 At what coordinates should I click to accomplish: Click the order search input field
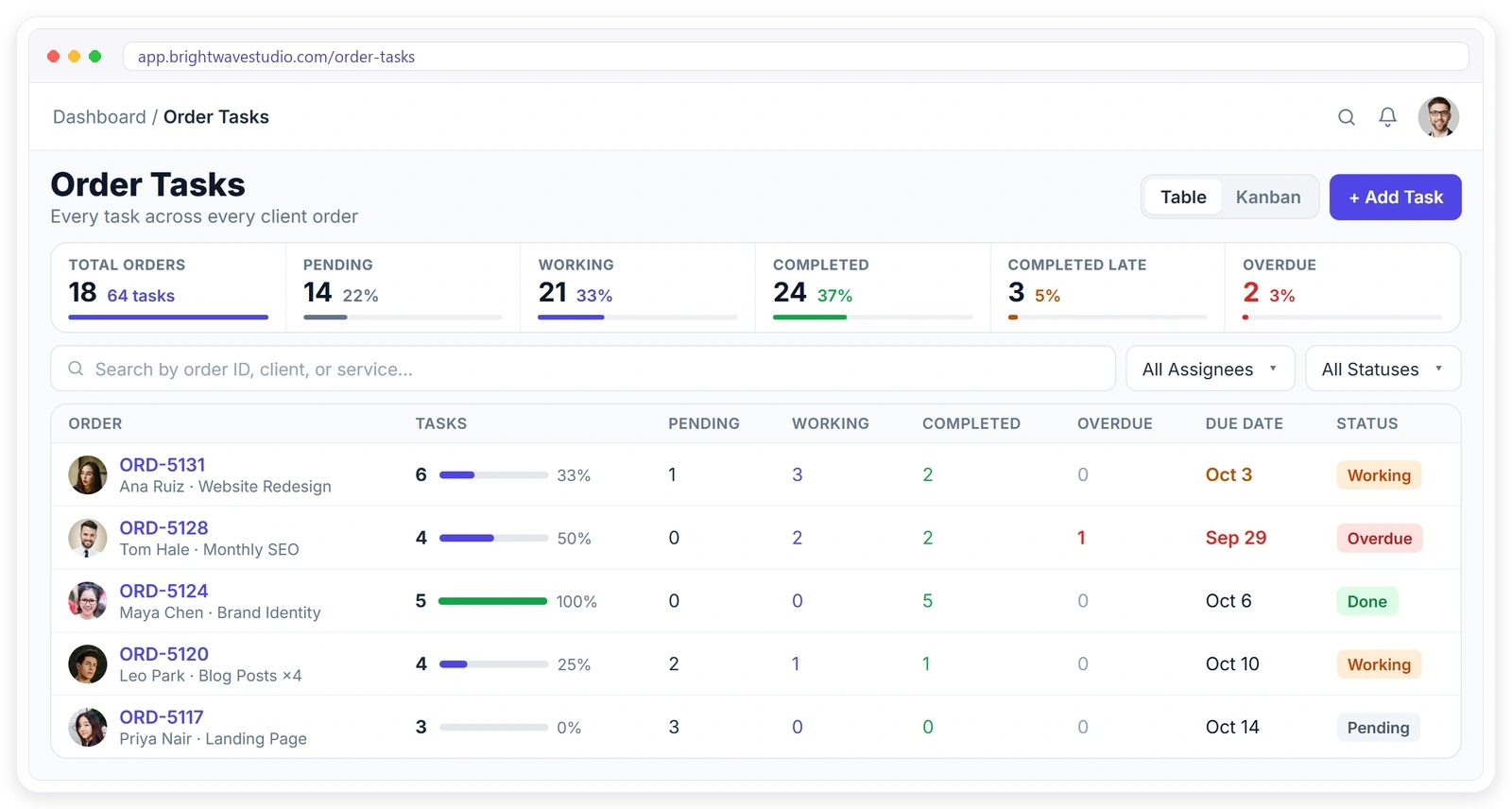point(583,370)
